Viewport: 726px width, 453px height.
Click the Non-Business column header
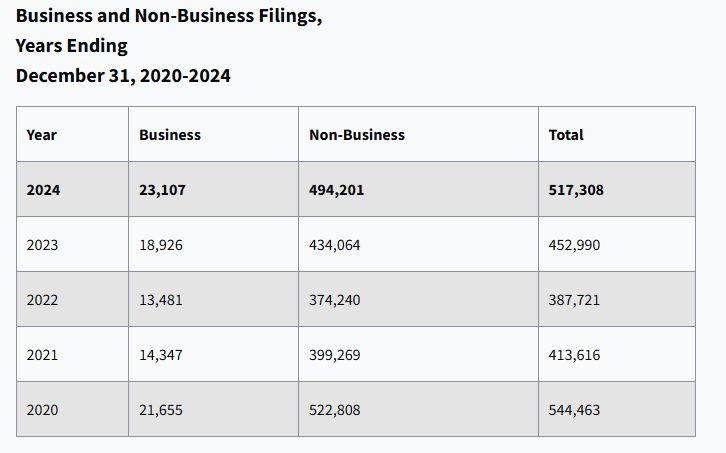(357, 135)
